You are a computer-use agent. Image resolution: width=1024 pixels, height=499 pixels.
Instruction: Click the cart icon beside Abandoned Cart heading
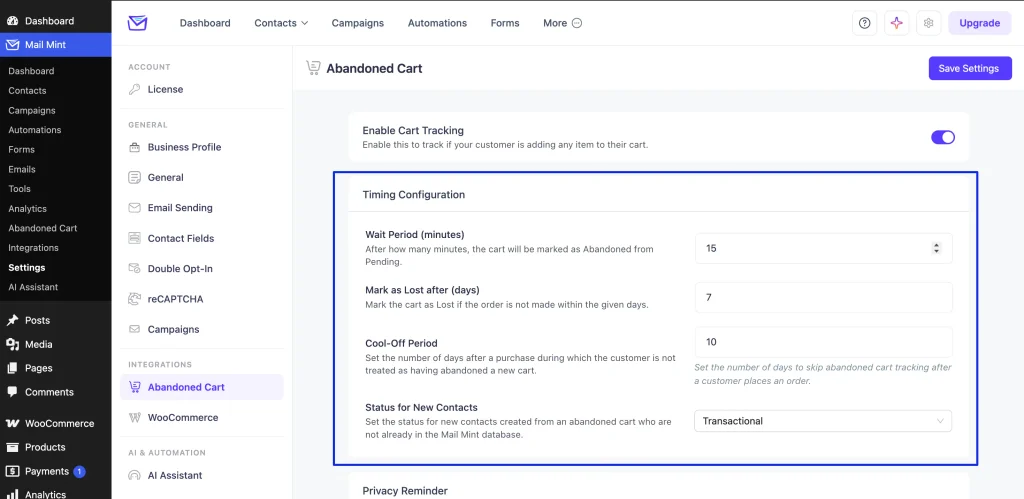[313, 68]
